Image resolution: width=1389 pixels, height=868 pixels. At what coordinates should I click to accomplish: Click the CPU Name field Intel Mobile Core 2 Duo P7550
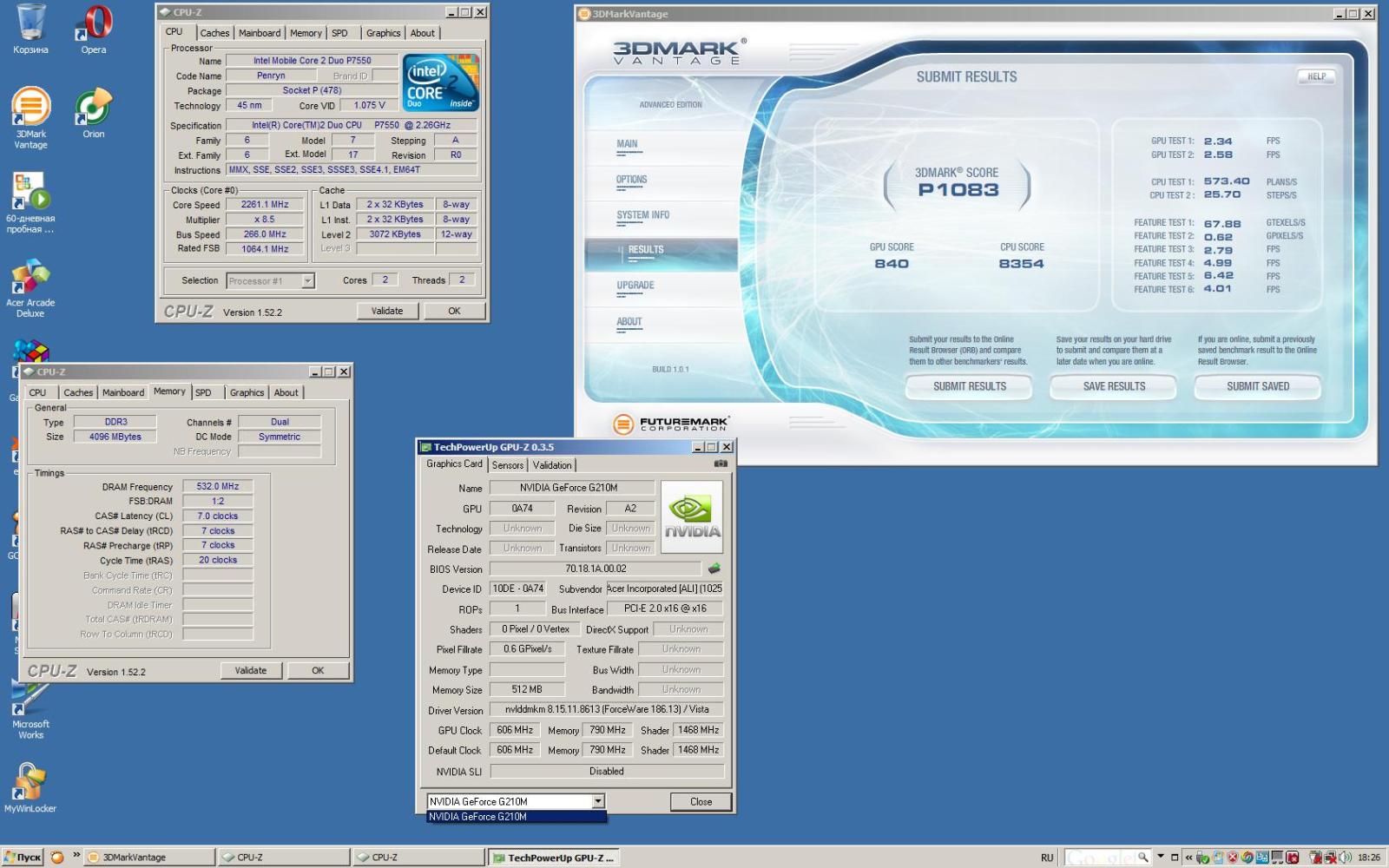click(x=312, y=61)
